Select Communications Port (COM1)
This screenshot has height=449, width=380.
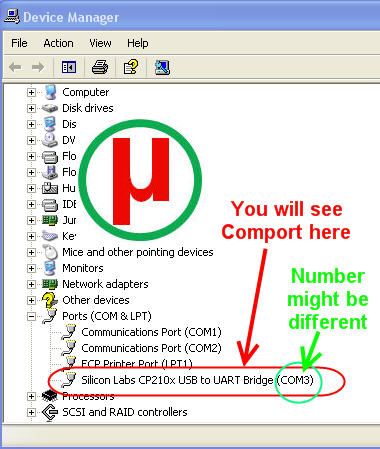[151, 332]
